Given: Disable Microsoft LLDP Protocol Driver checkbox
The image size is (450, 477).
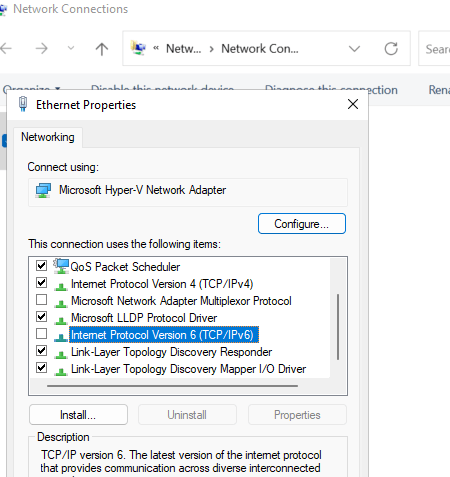Looking at the screenshot, I should (41, 317).
